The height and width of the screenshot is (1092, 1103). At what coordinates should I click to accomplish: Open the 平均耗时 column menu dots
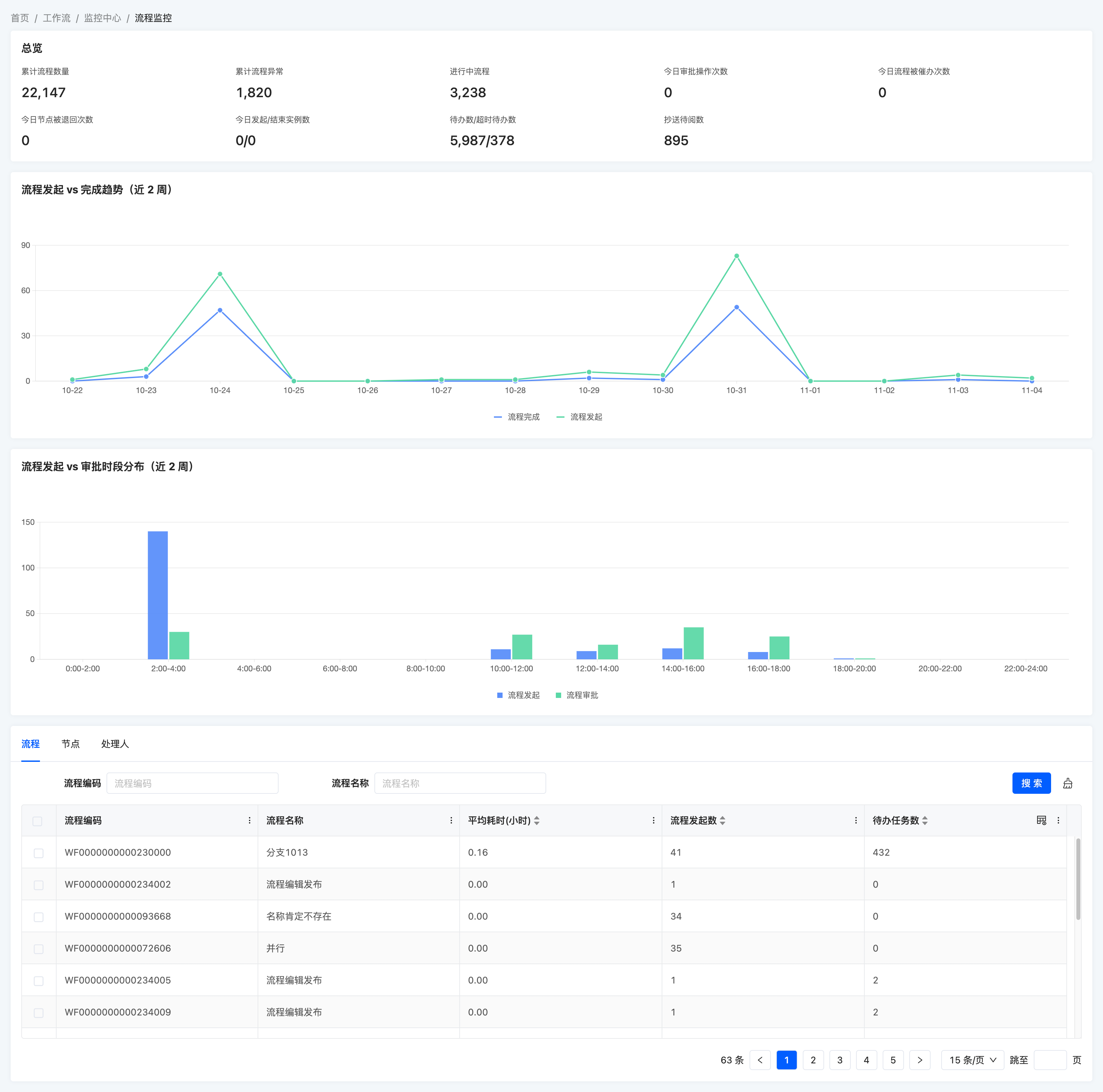[x=653, y=820]
